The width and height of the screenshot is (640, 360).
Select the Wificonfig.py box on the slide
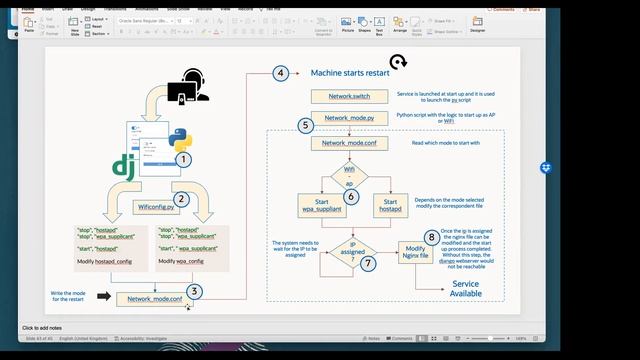click(x=156, y=207)
